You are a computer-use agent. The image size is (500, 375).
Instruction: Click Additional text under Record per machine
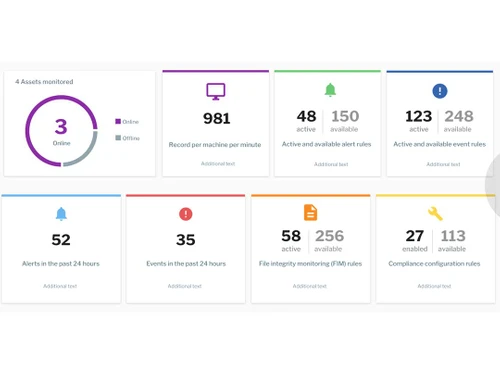point(218,164)
